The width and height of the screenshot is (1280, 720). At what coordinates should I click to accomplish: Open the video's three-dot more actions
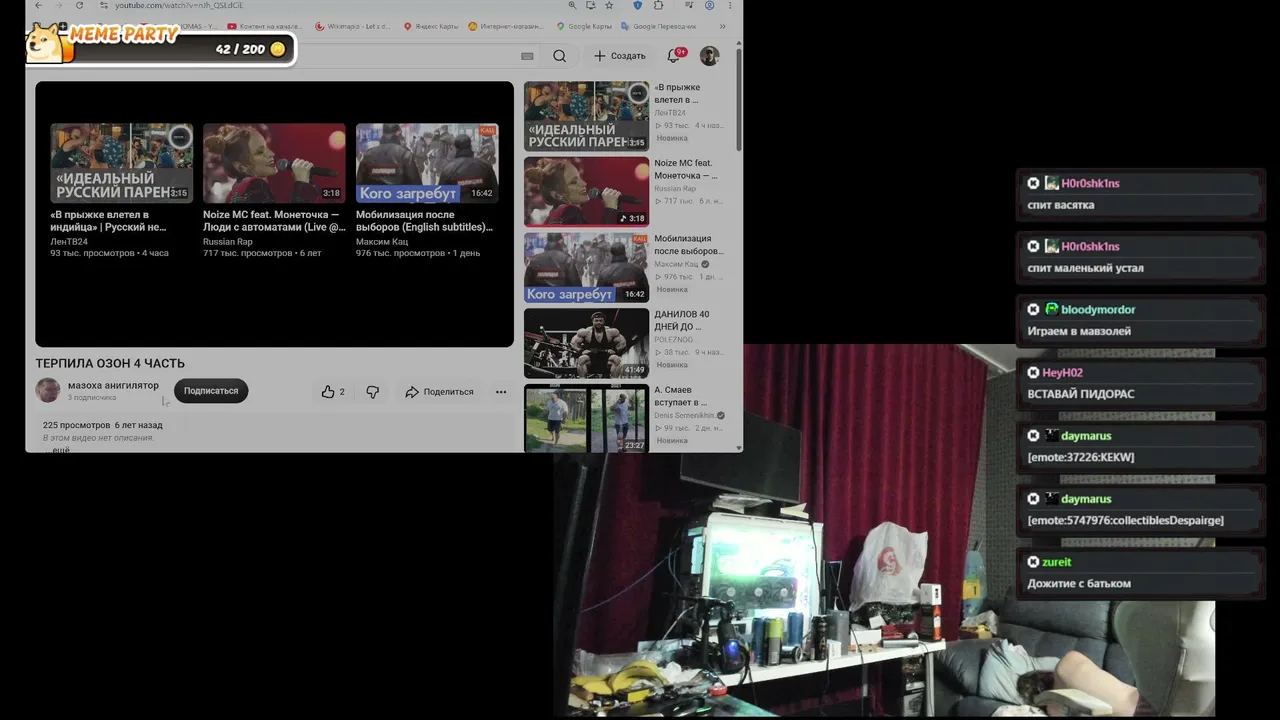click(x=501, y=392)
